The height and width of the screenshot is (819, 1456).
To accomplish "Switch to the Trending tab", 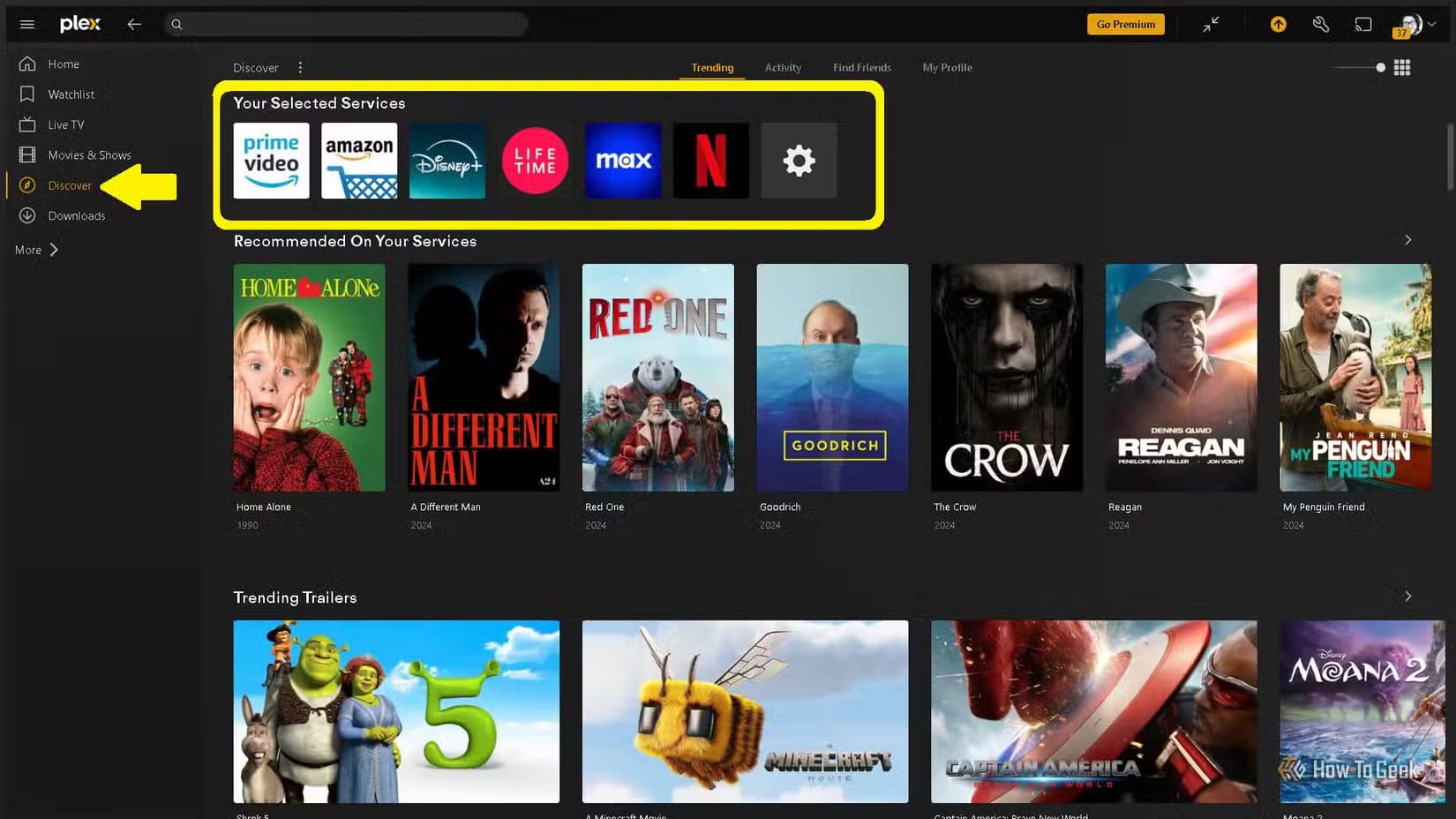I will (712, 68).
